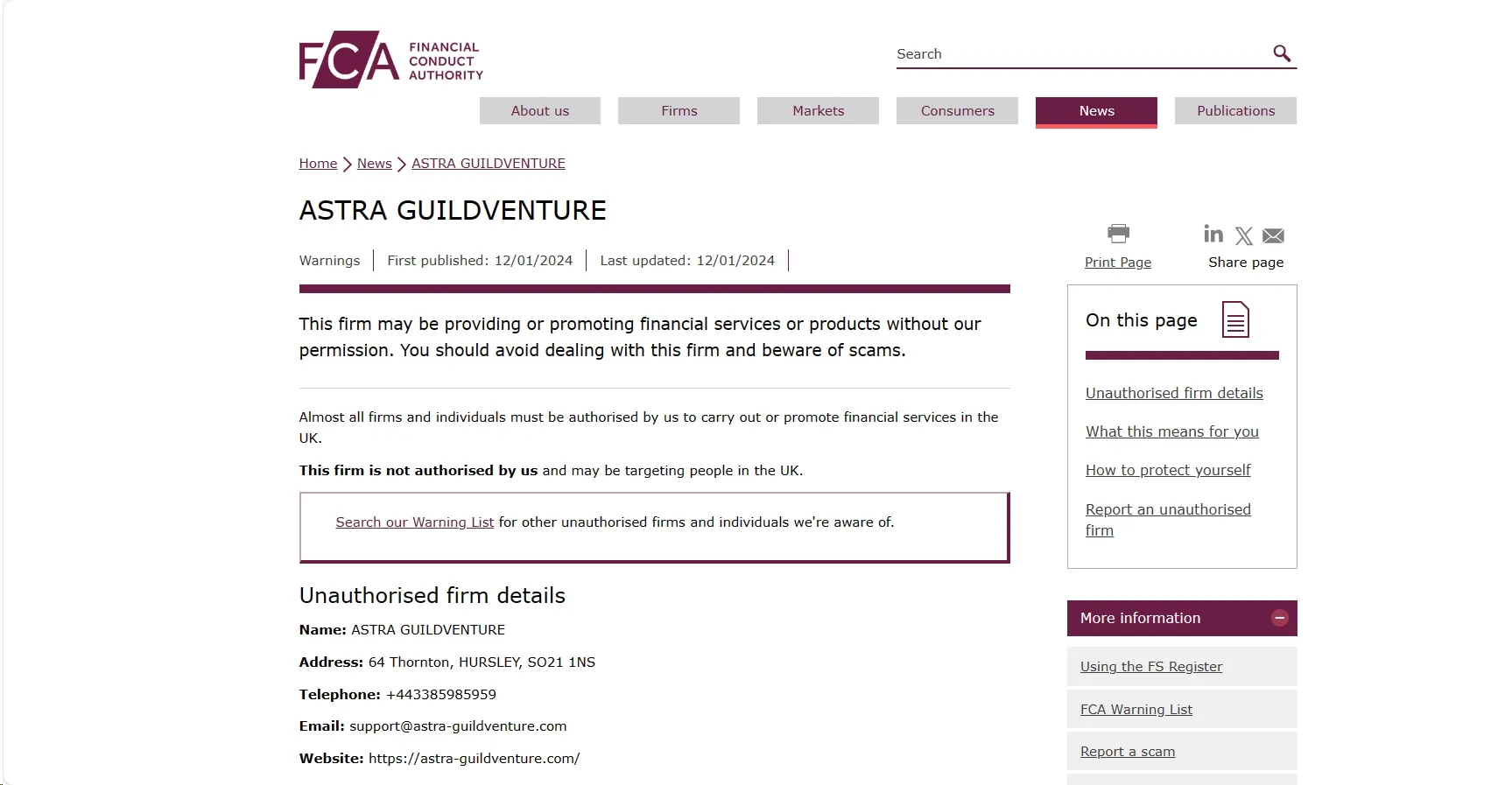1512x785 pixels.
Task: Share the page on X
Action: pos(1244,236)
